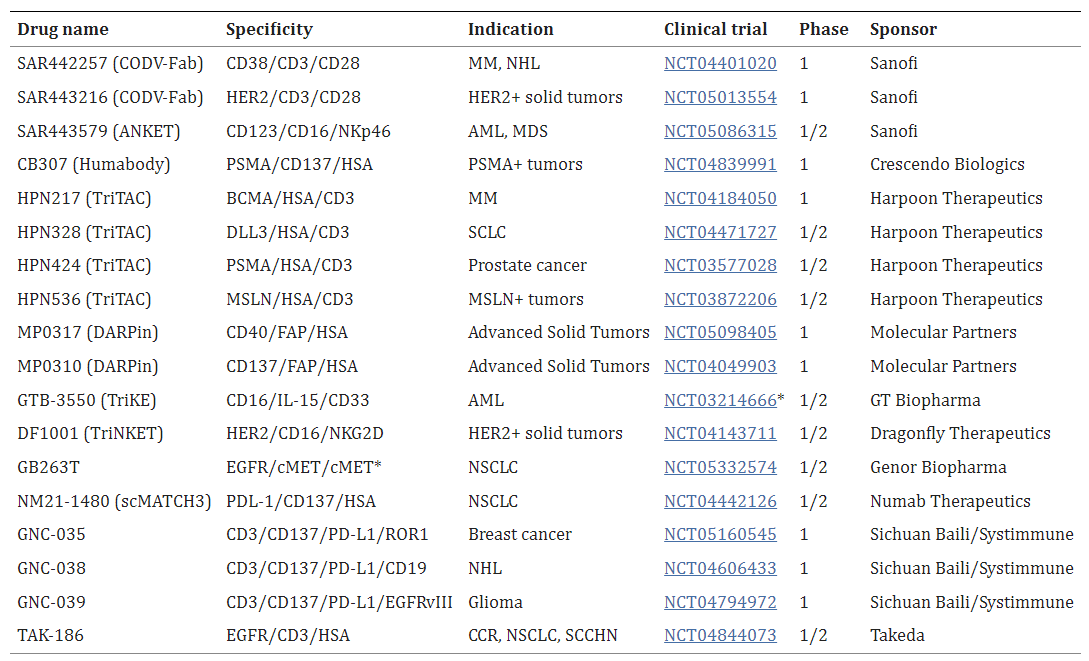
Task: Click the 'CB307 (Humabody)' cell
Action: click(93, 165)
